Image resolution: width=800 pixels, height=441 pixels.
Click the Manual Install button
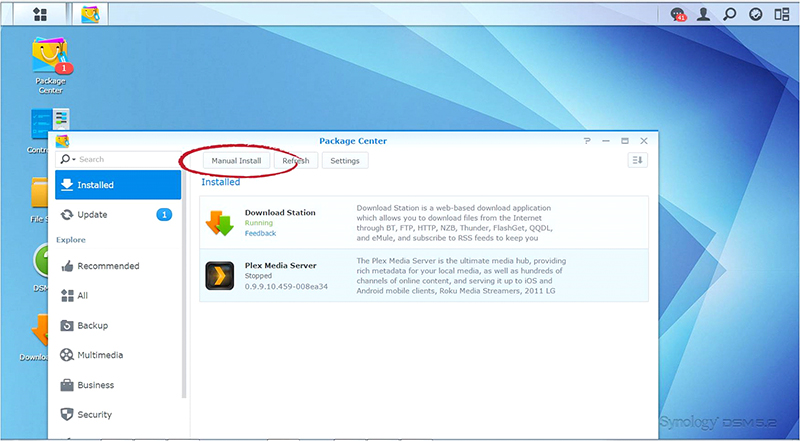[236, 161]
